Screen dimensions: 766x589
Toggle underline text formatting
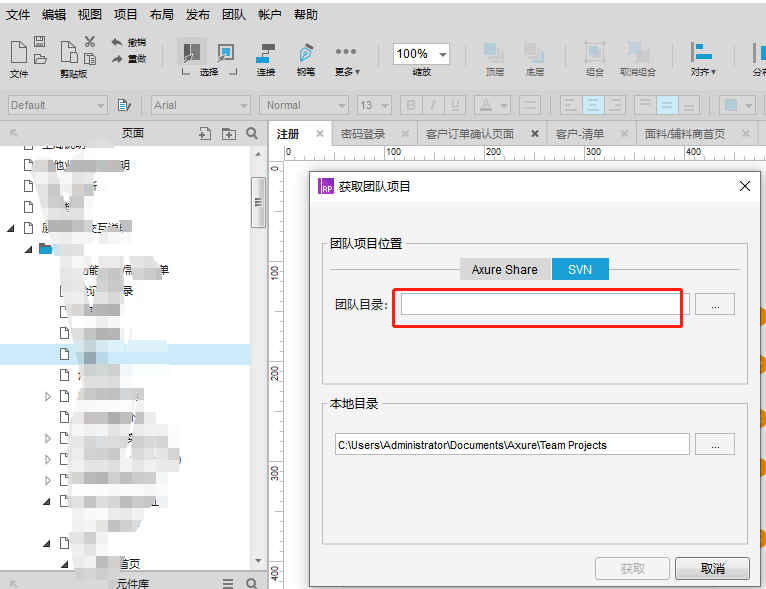pyautogui.click(x=457, y=105)
